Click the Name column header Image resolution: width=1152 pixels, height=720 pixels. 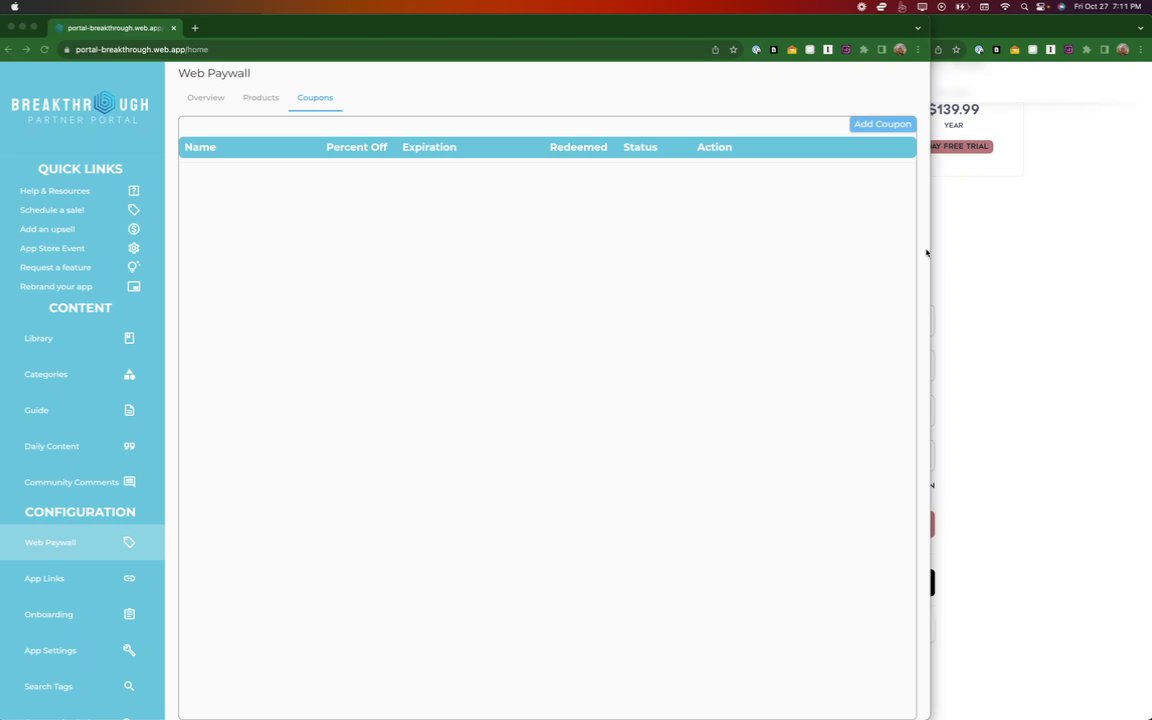tap(200, 147)
